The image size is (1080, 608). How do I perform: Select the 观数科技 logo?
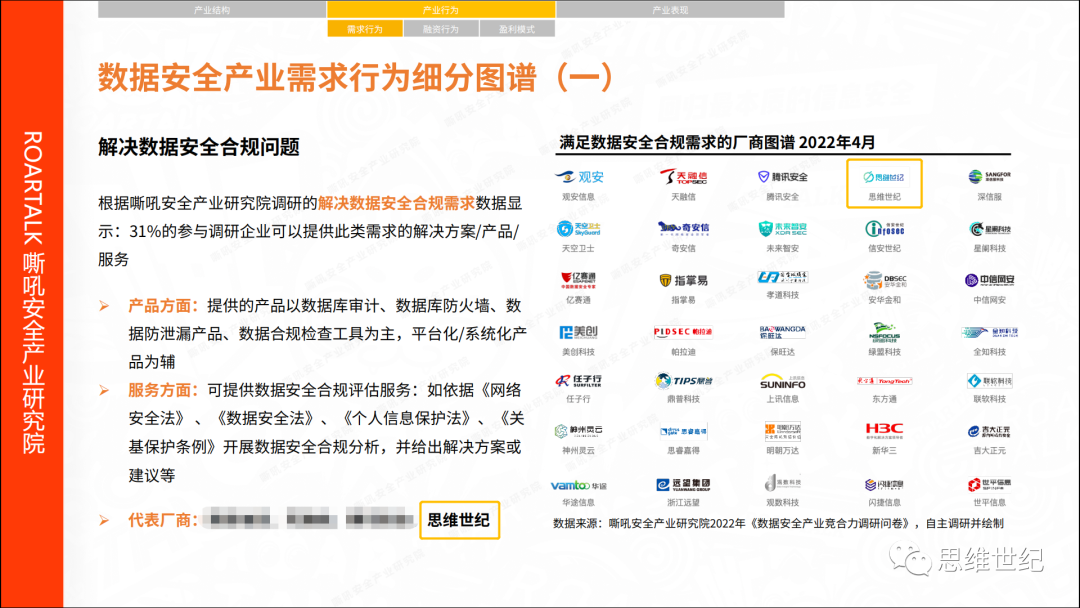(782, 483)
